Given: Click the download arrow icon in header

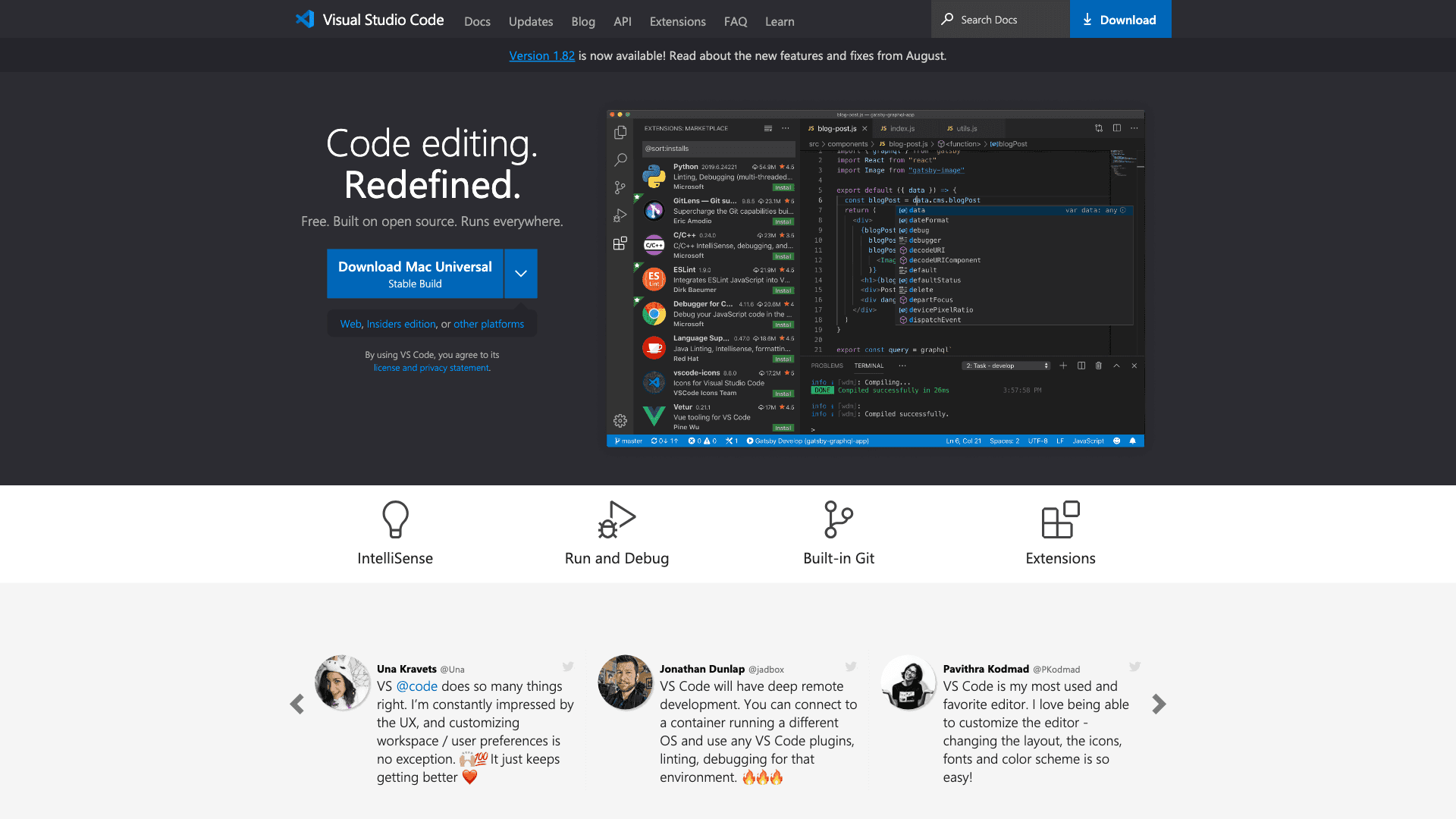Looking at the screenshot, I should click(x=1087, y=20).
